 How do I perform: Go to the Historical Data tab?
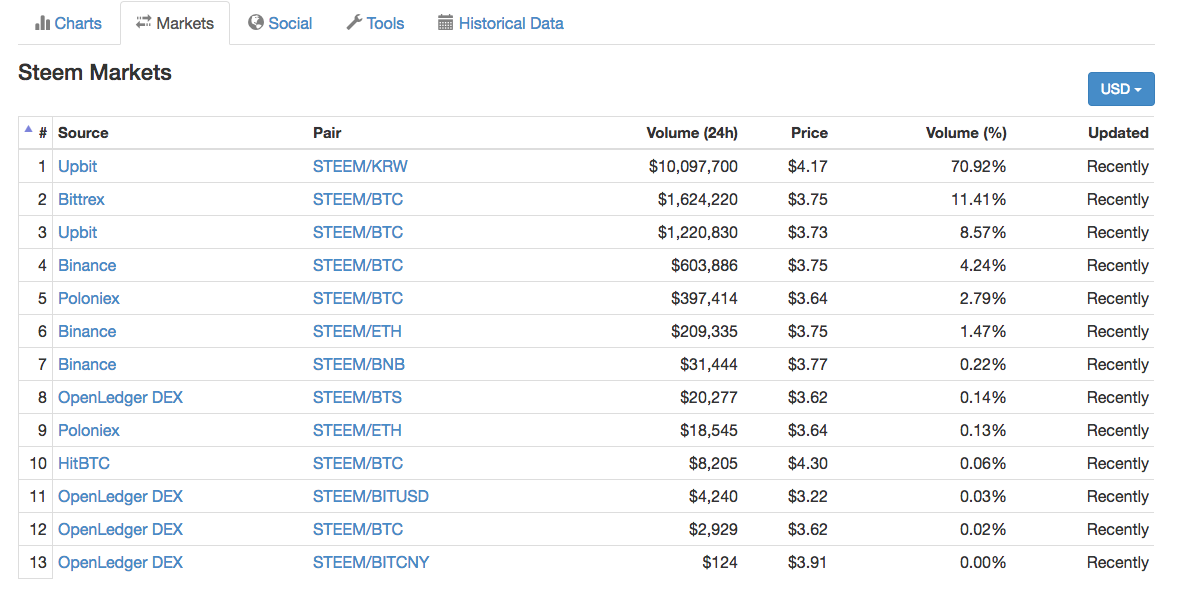click(x=501, y=23)
